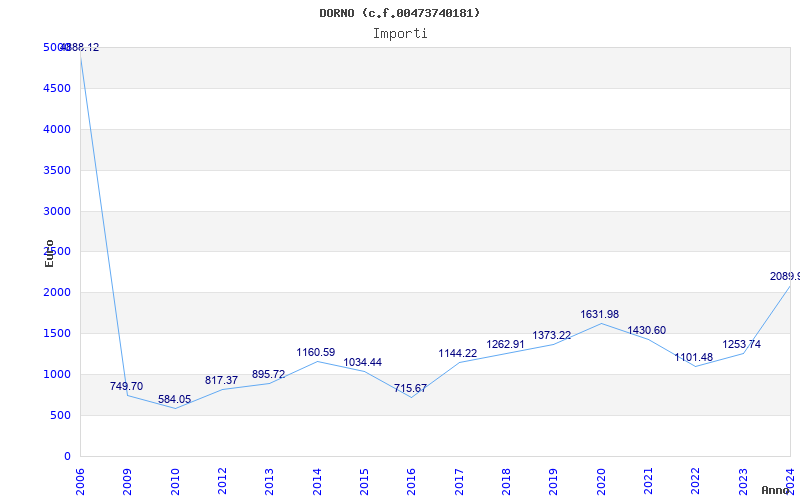The height and width of the screenshot is (500, 800).
Task: Click the data label 1144.22
Action: (x=458, y=354)
